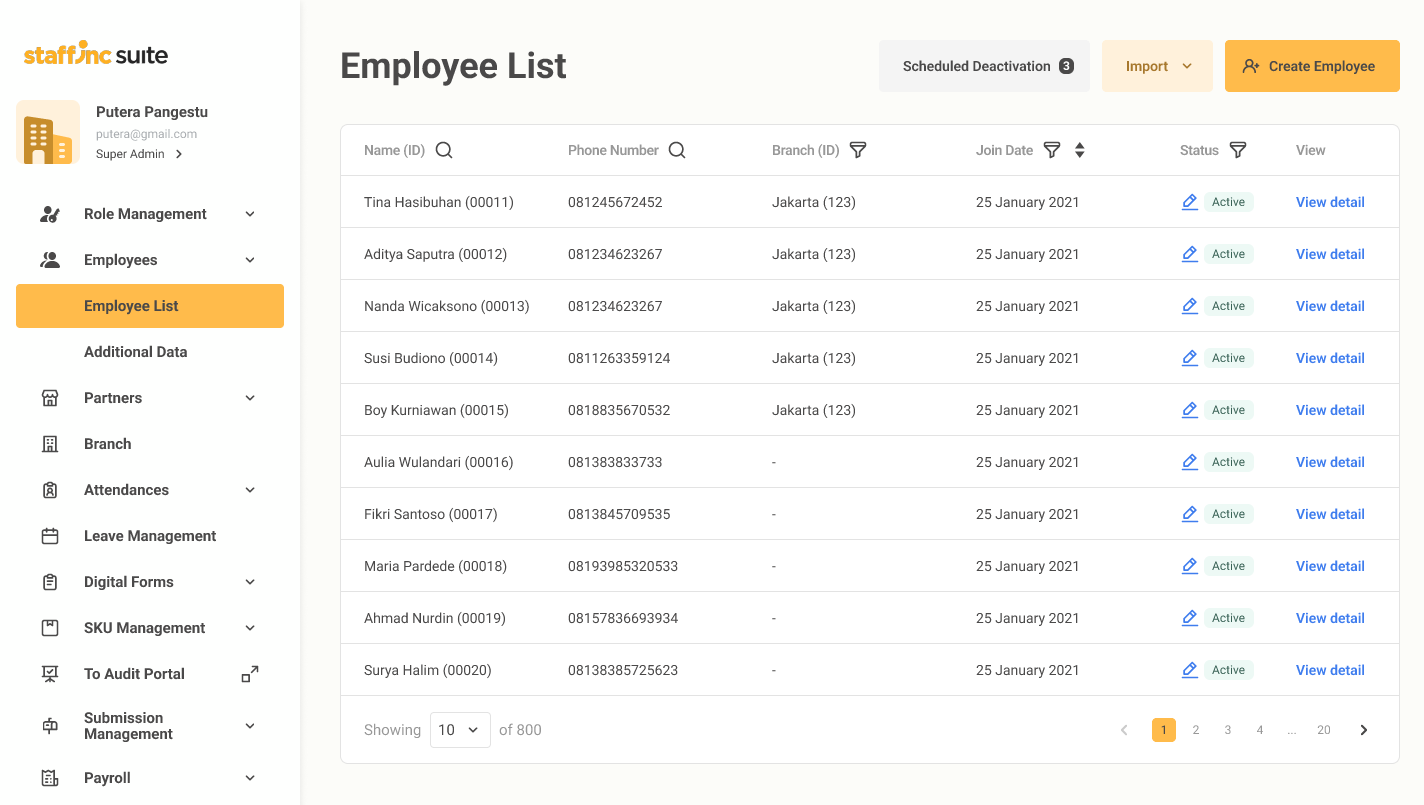The image size is (1424, 805).
Task: Open the Status column filter funnel
Action: [x=1238, y=150]
